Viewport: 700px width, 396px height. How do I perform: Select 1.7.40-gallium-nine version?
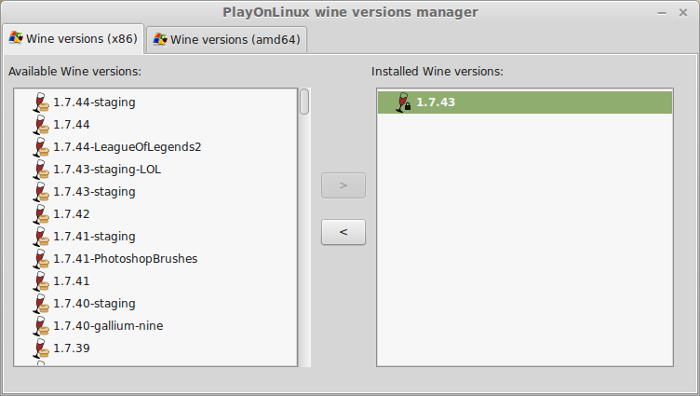pyautogui.click(x=108, y=325)
